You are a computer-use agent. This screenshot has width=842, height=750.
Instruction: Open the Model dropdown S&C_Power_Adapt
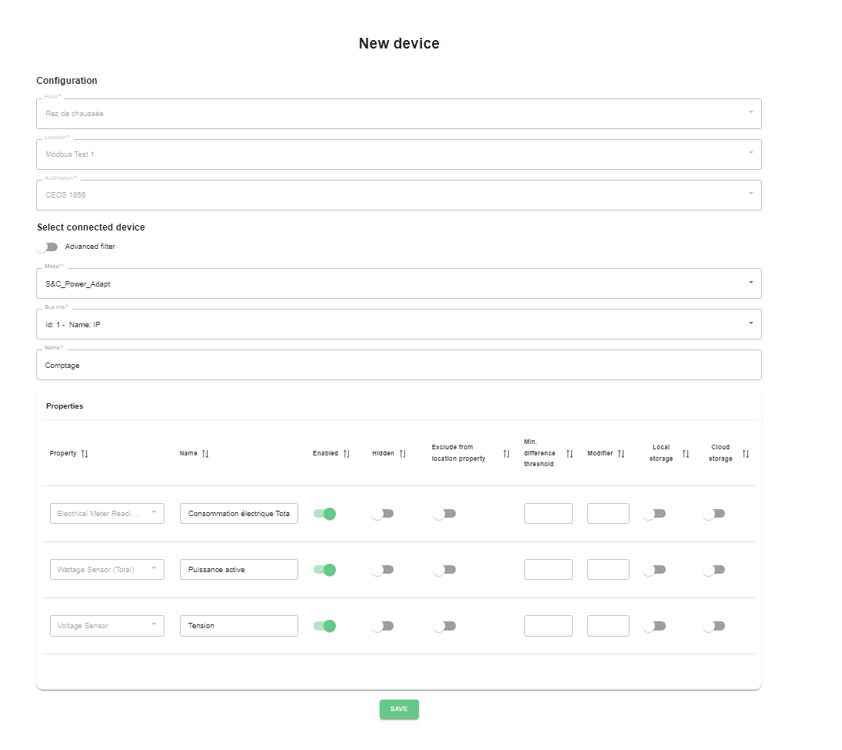[x=398, y=283]
